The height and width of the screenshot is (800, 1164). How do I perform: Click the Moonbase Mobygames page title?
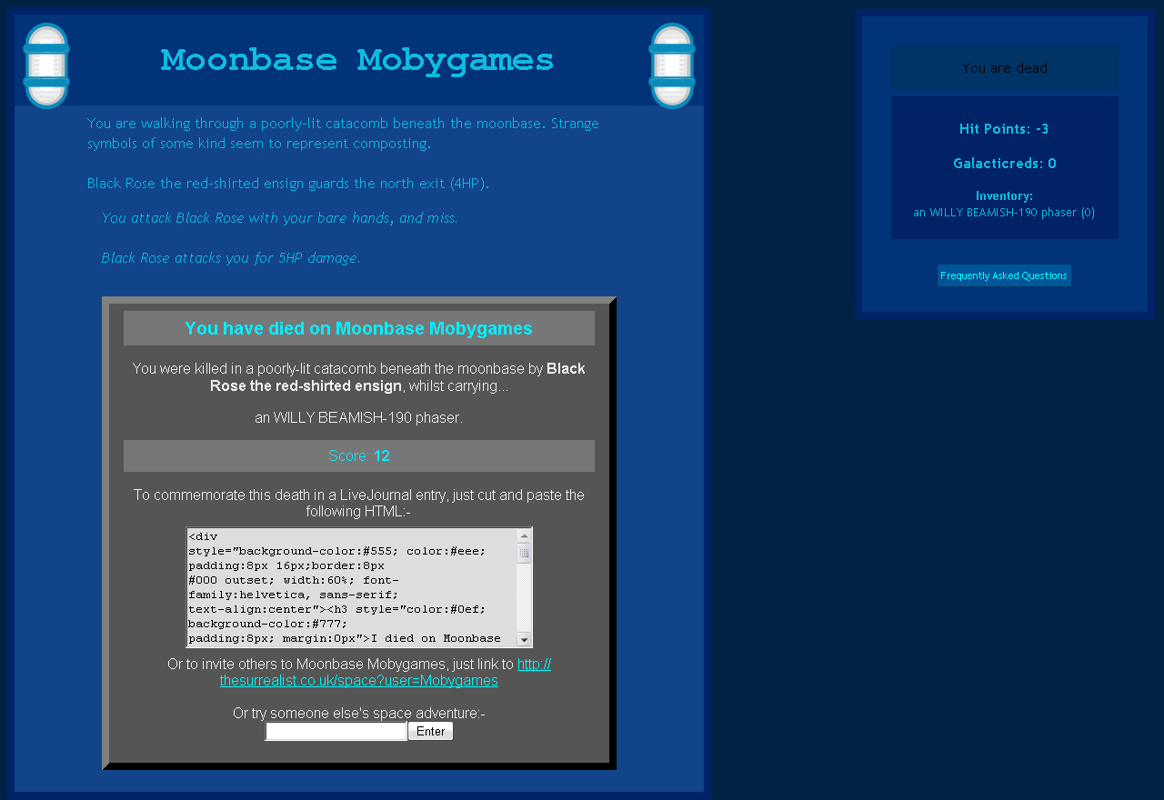click(357, 60)
